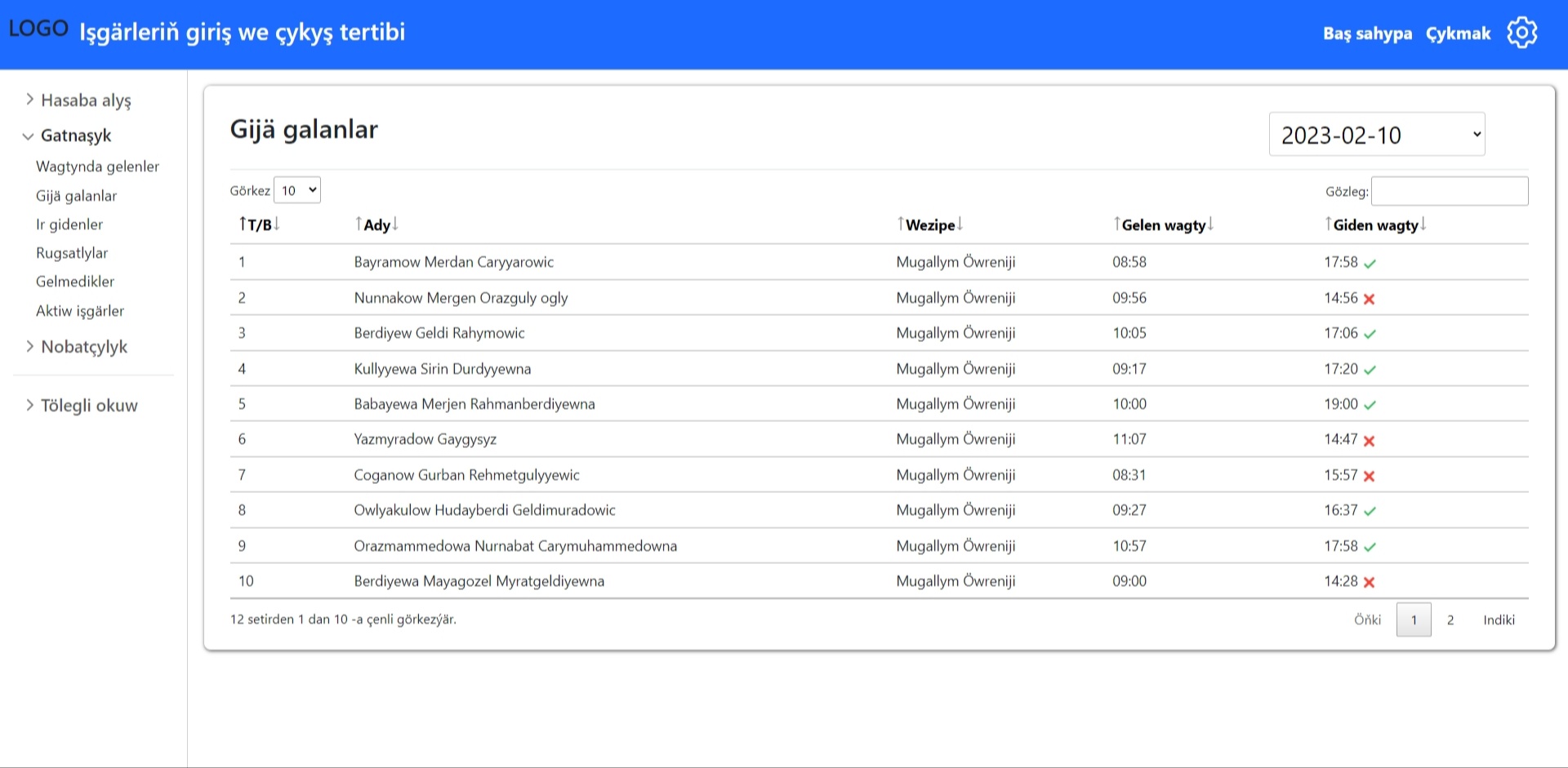The width and height of the screenshot is (1568, 768).
Task: Open Wagtynda gelenler in the sidebar
Action: 97,166
